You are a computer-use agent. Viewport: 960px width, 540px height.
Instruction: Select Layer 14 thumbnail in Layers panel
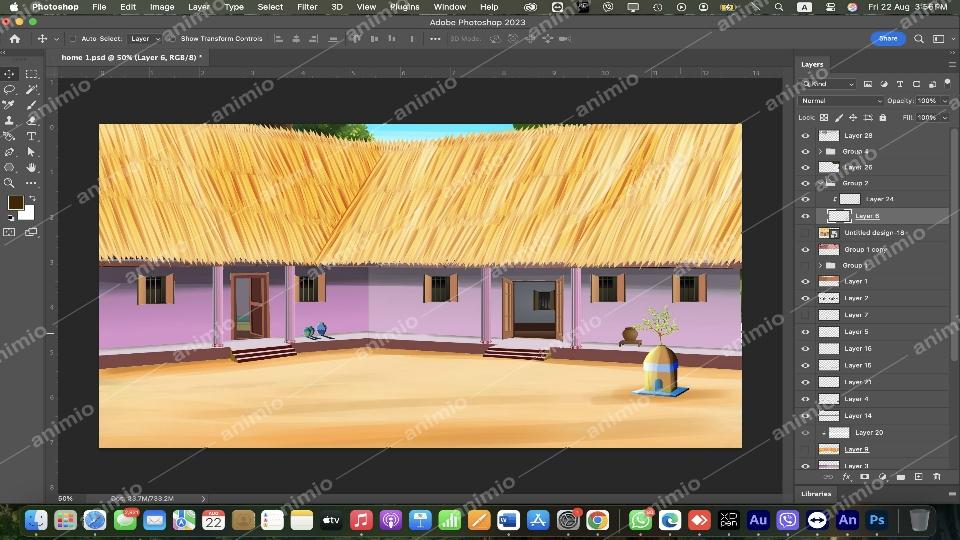[x=829, y=416]
